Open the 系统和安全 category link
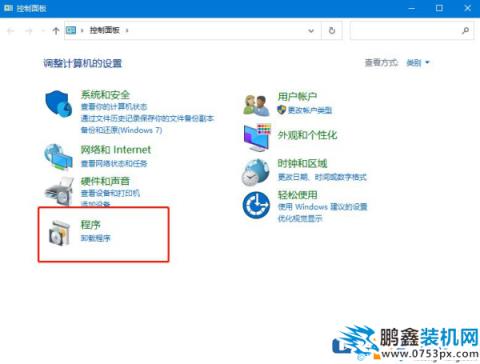The image size is (480, 364). pyautogui.click(x=105, y=95)
